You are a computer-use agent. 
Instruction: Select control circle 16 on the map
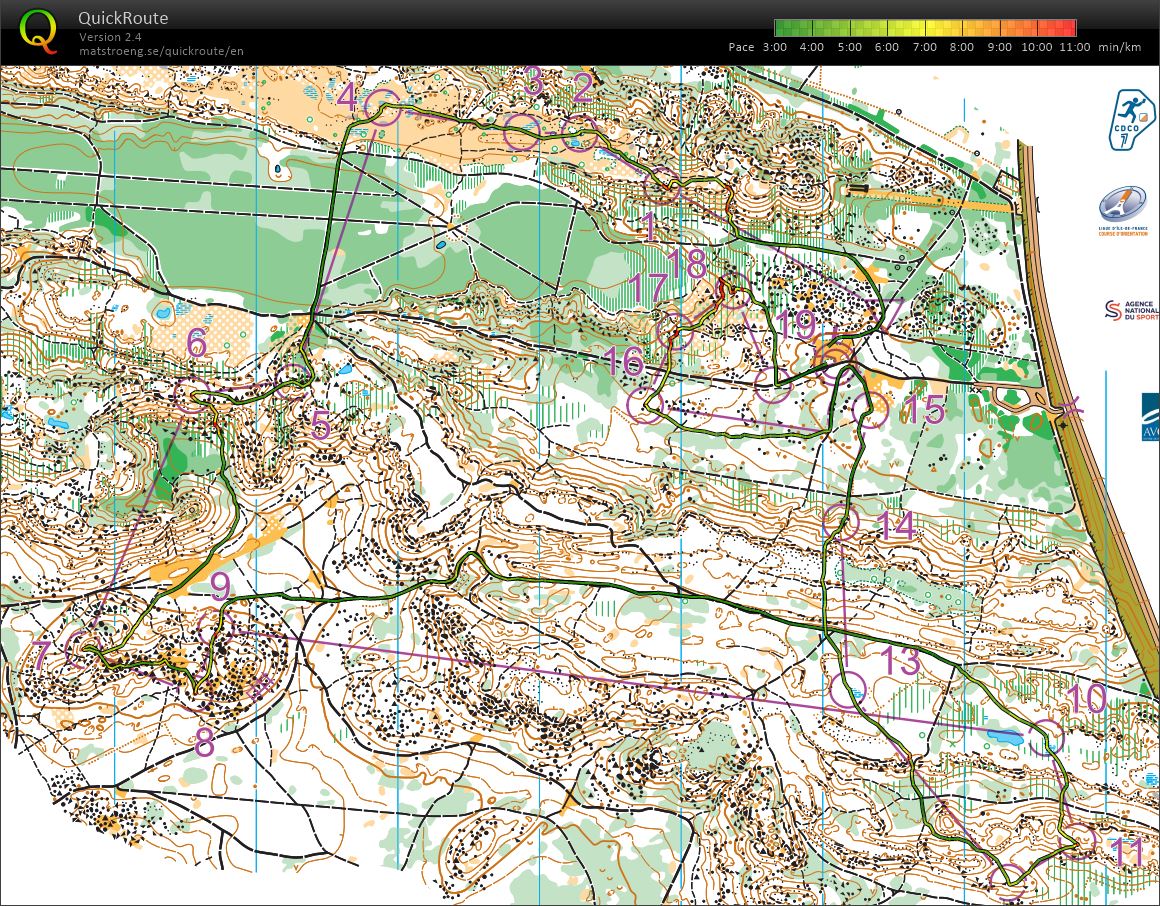(x=645, y=405)
